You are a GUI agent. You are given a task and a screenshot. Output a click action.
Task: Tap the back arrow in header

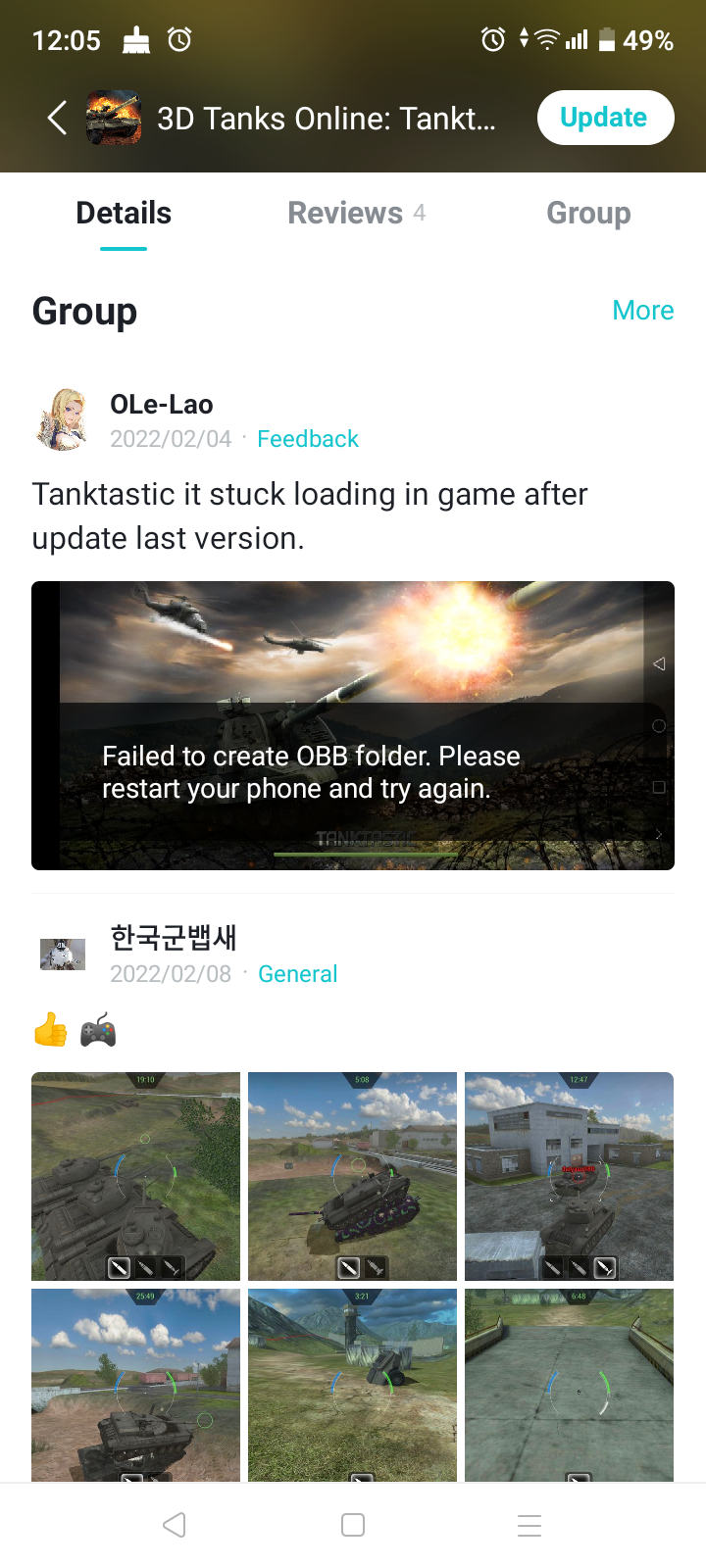click(57, 118)
